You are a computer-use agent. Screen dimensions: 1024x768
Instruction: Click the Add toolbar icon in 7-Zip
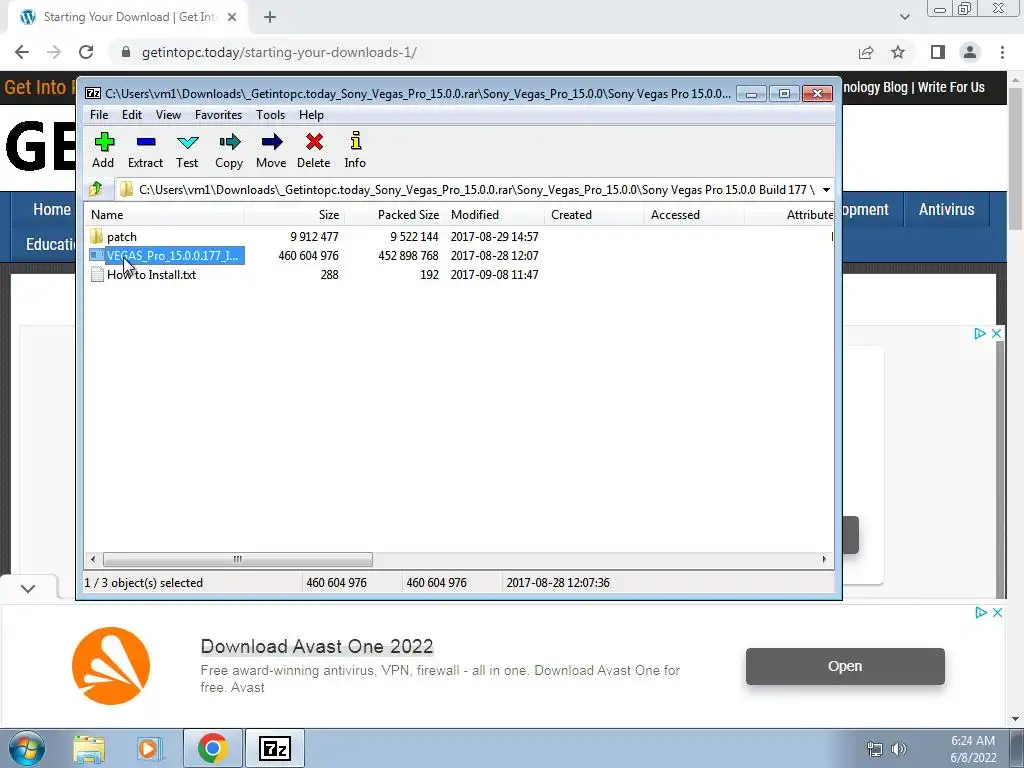tap(103, 150)
